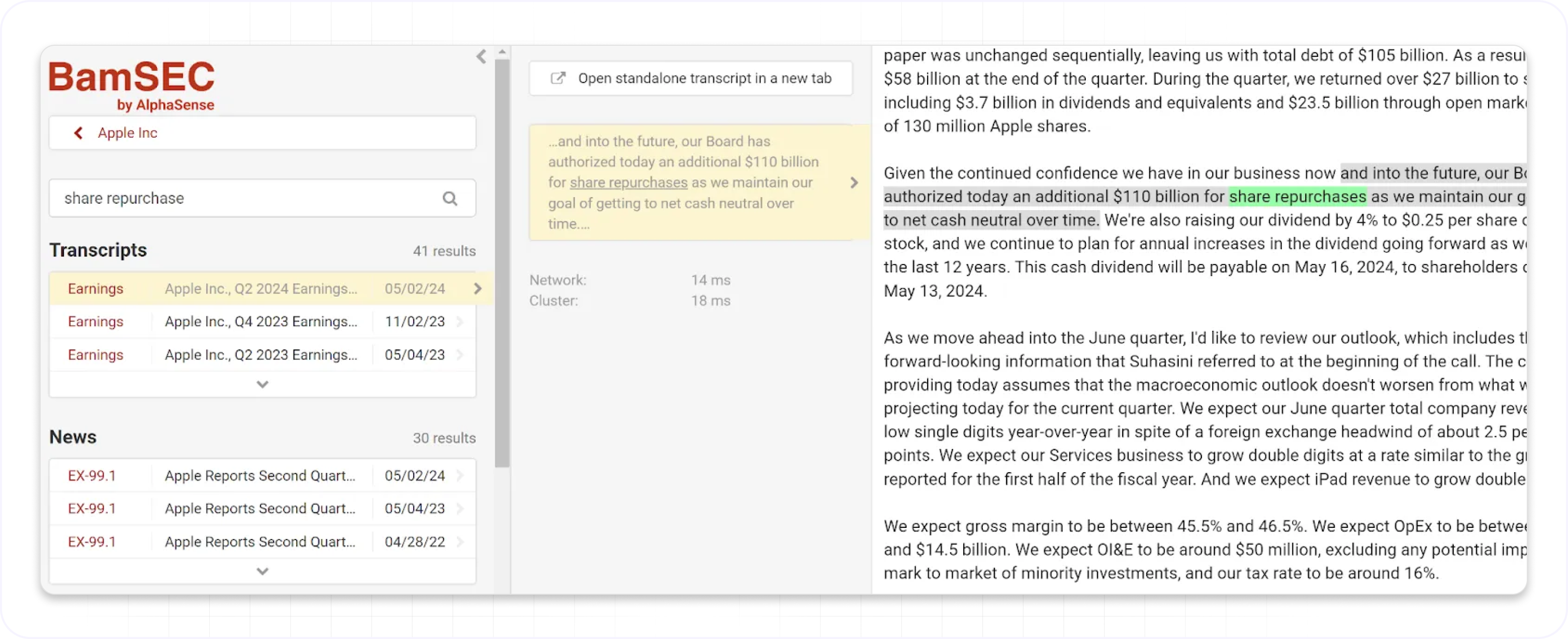Viewport: 1568px width, 639px height.
Task: Click the underlined share repurchases link in the snippet
Action: click(628, 182)
